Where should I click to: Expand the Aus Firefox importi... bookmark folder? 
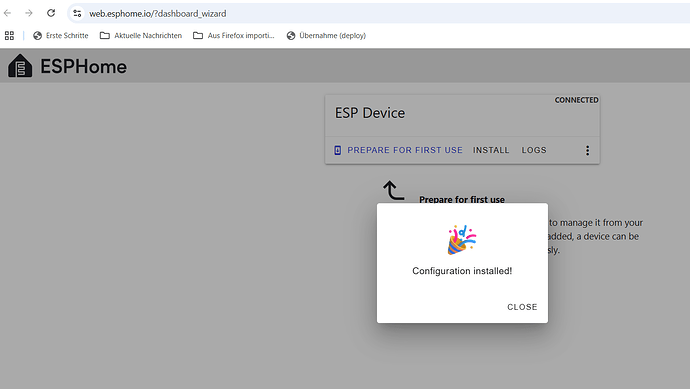point(234,36)
